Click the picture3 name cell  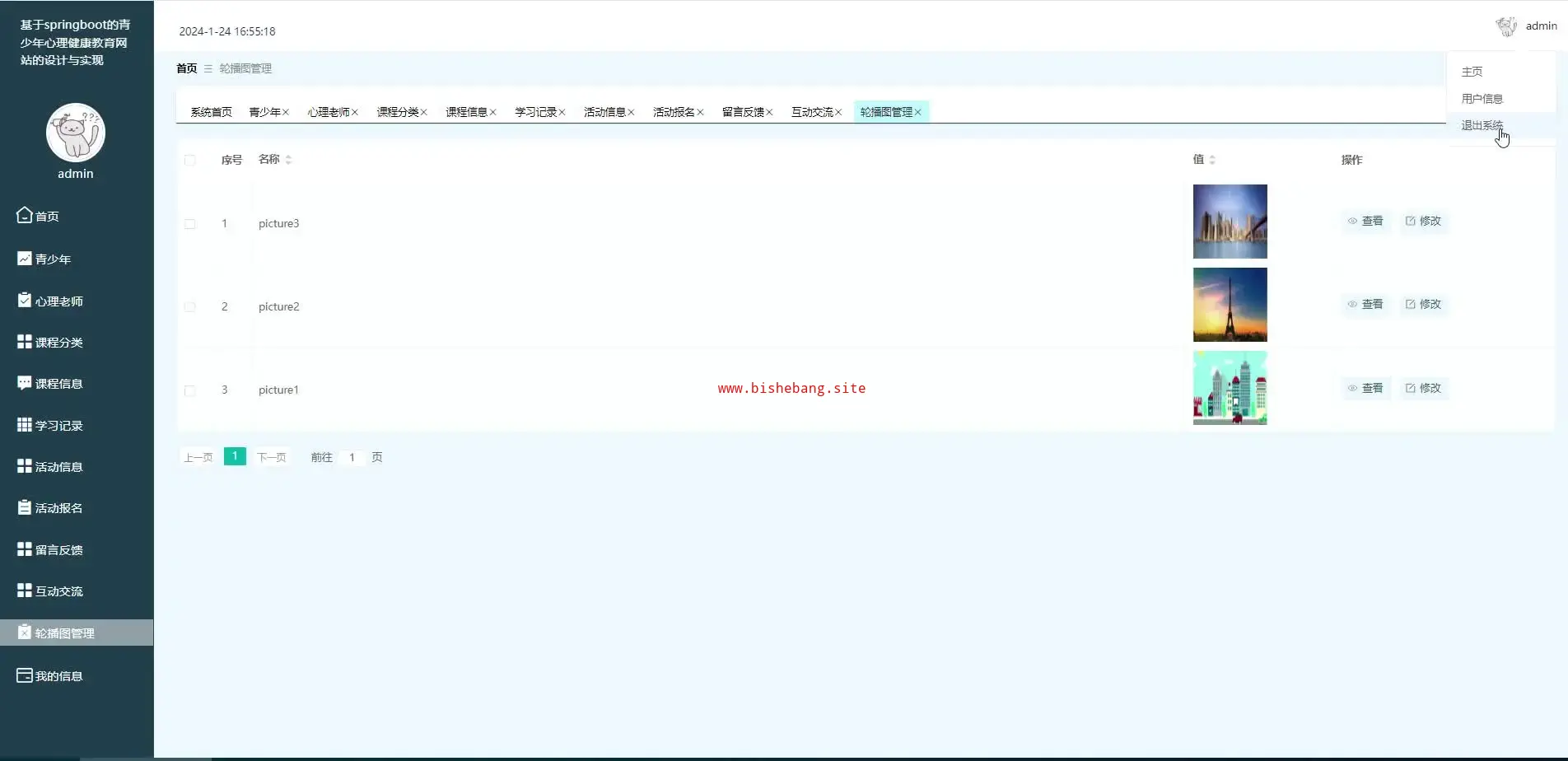pos(279,223)
